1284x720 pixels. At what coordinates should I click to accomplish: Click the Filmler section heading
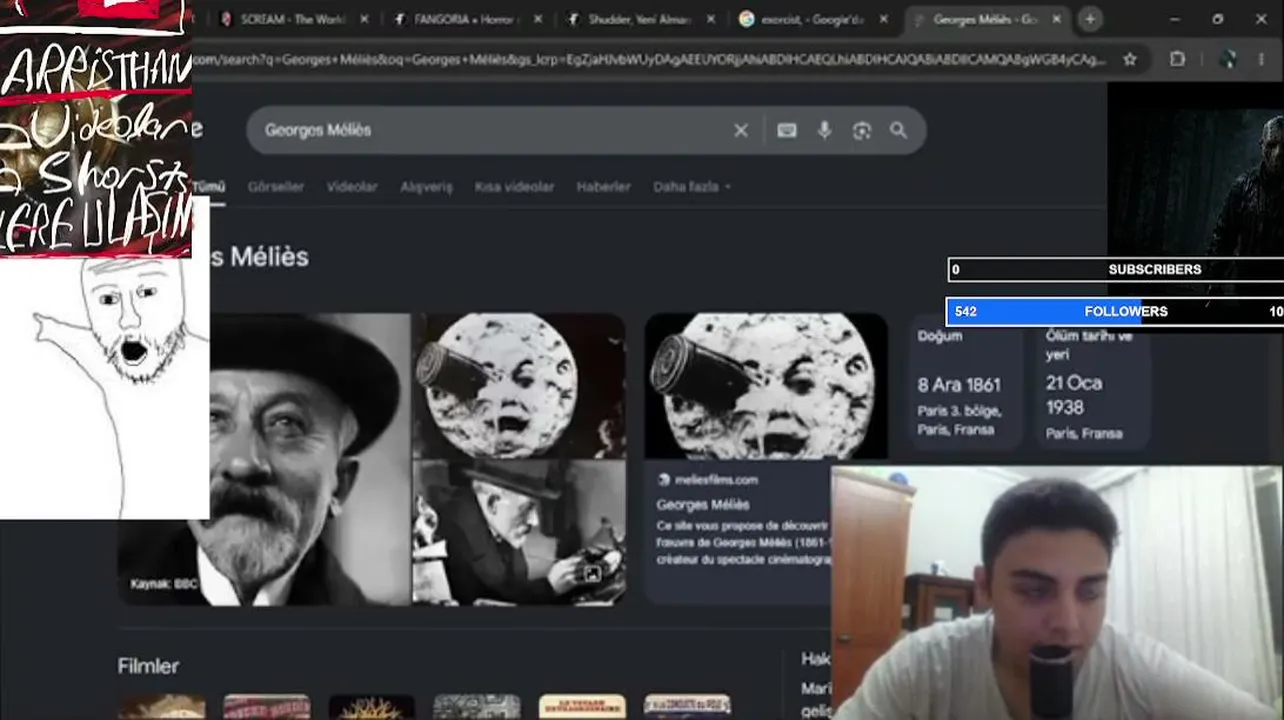tap(148, 666)
